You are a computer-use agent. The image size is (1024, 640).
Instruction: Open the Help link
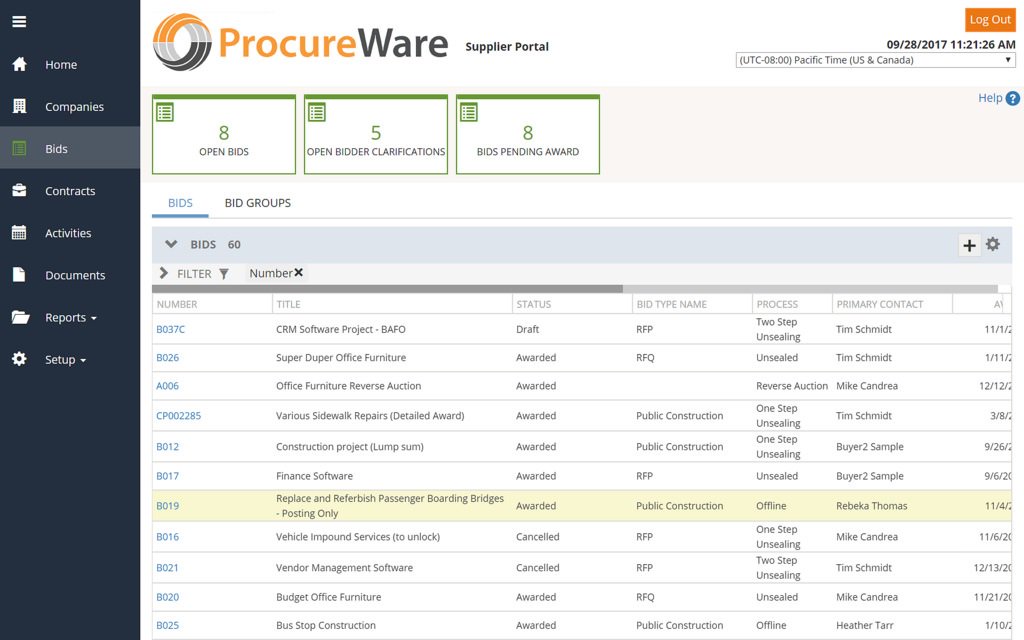click(990, 98)
